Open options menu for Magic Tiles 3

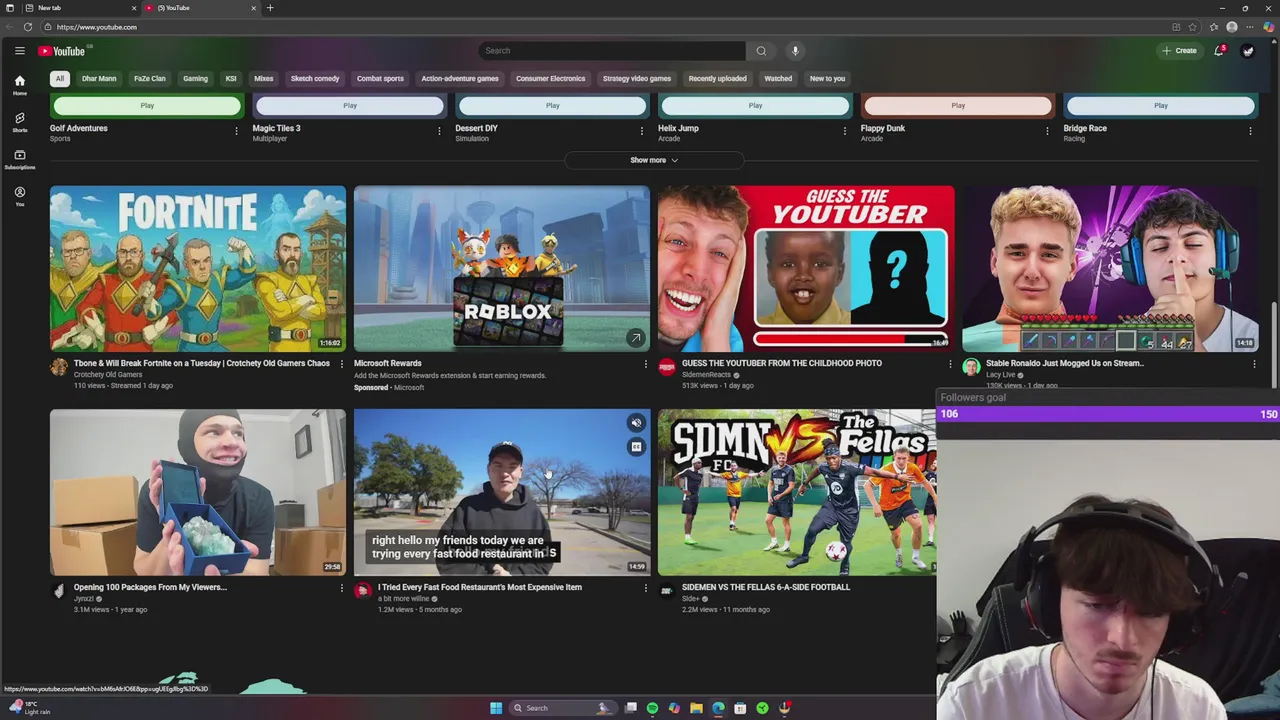click(x=439, y=130)
